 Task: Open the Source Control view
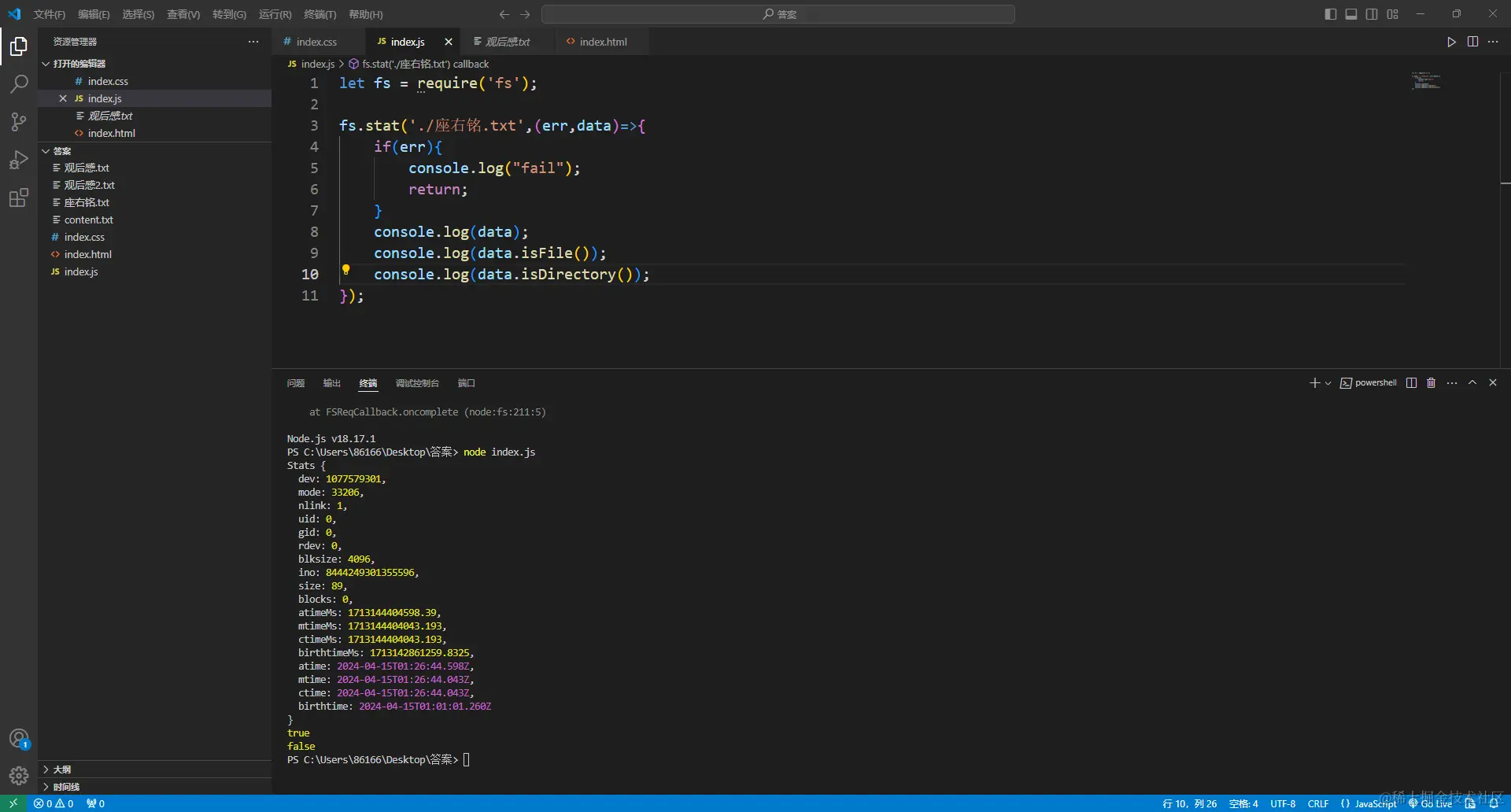pyautogui.click(x=19, y=122)
